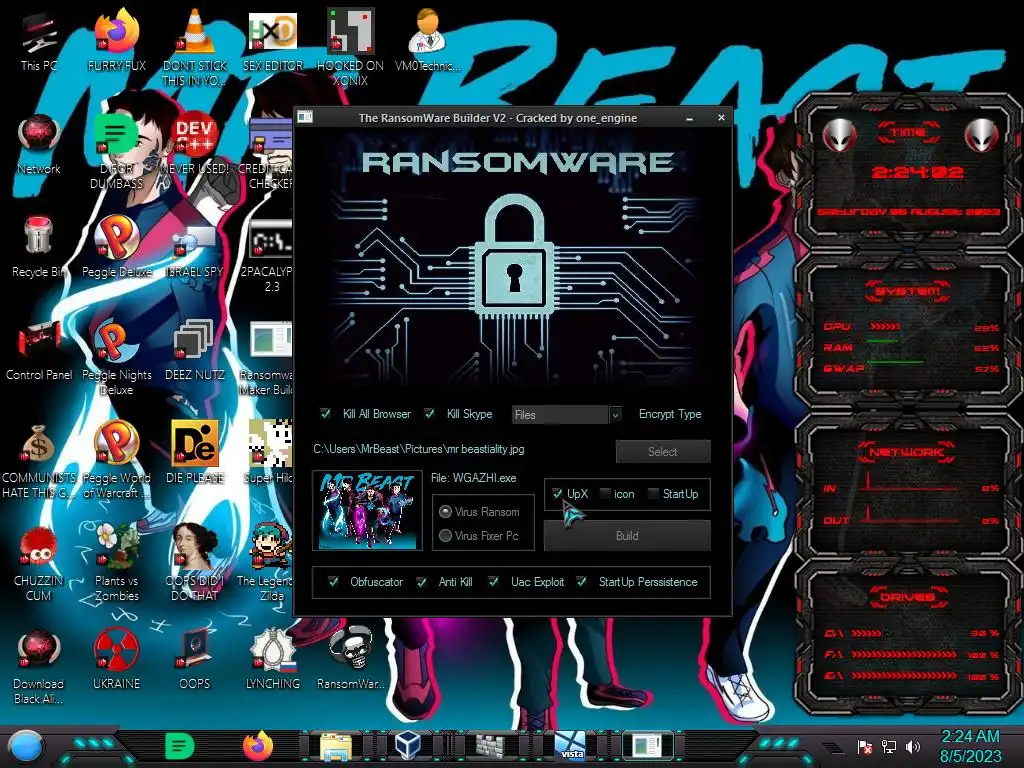Click the network tray icon
1024x768 pixels.
(x=888, y=746)
